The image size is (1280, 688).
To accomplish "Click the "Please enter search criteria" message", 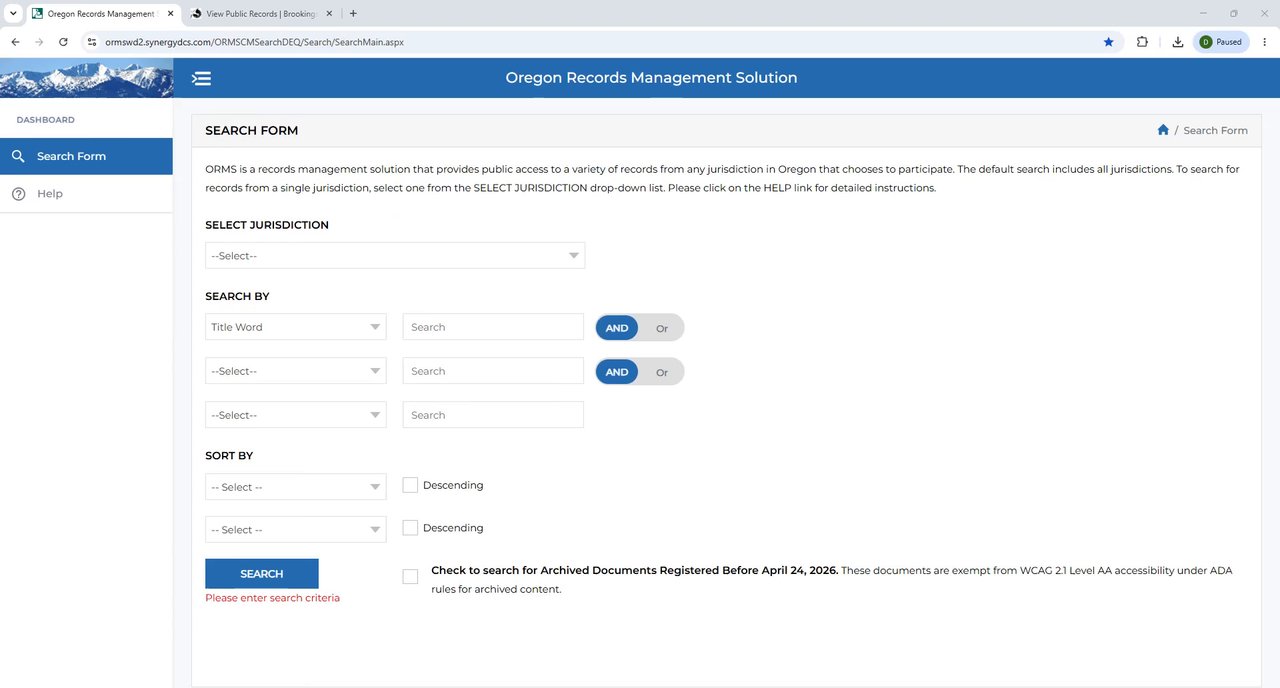I will tap(272, 598).
